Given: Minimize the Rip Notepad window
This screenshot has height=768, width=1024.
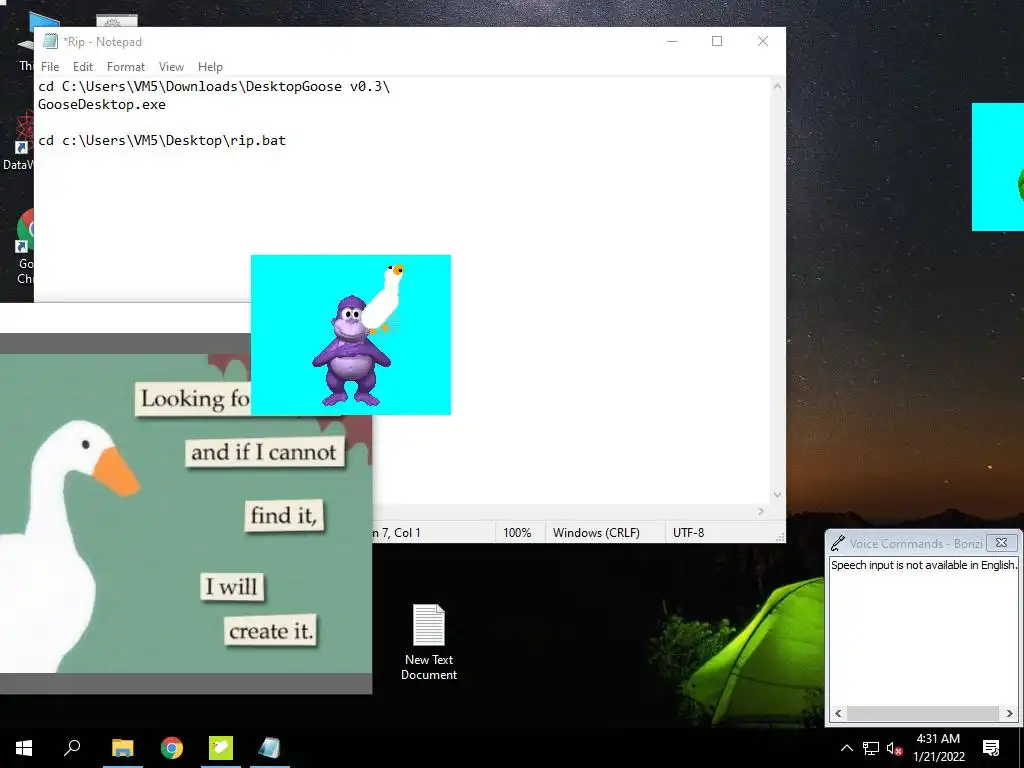Looking at the screenshot, I should pyautogui.click(x=672, y=41).
